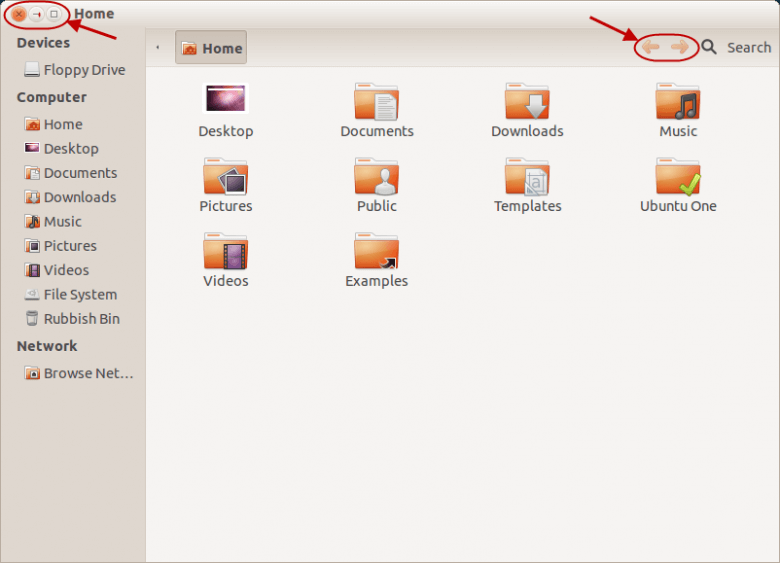Maximize the Home window
The image size is (780, 563).
[54, 14]
